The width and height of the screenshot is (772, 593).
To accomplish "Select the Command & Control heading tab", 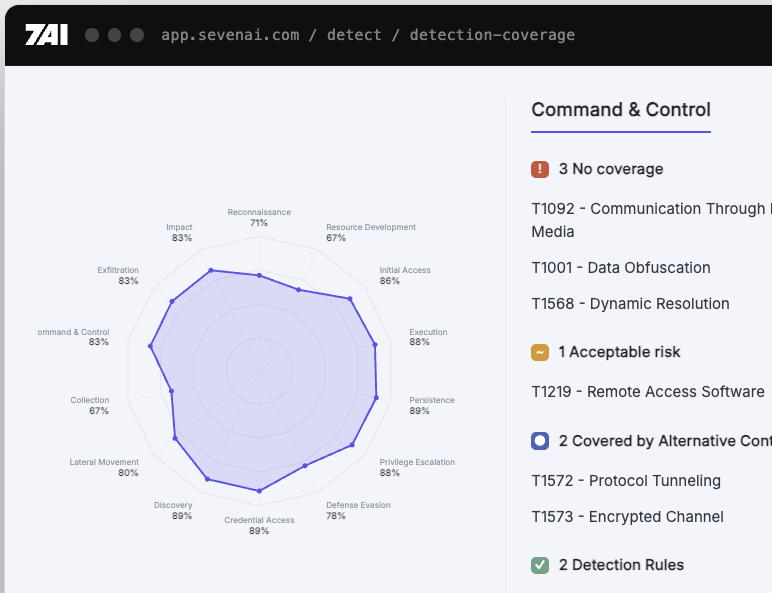I will point(621,110).
